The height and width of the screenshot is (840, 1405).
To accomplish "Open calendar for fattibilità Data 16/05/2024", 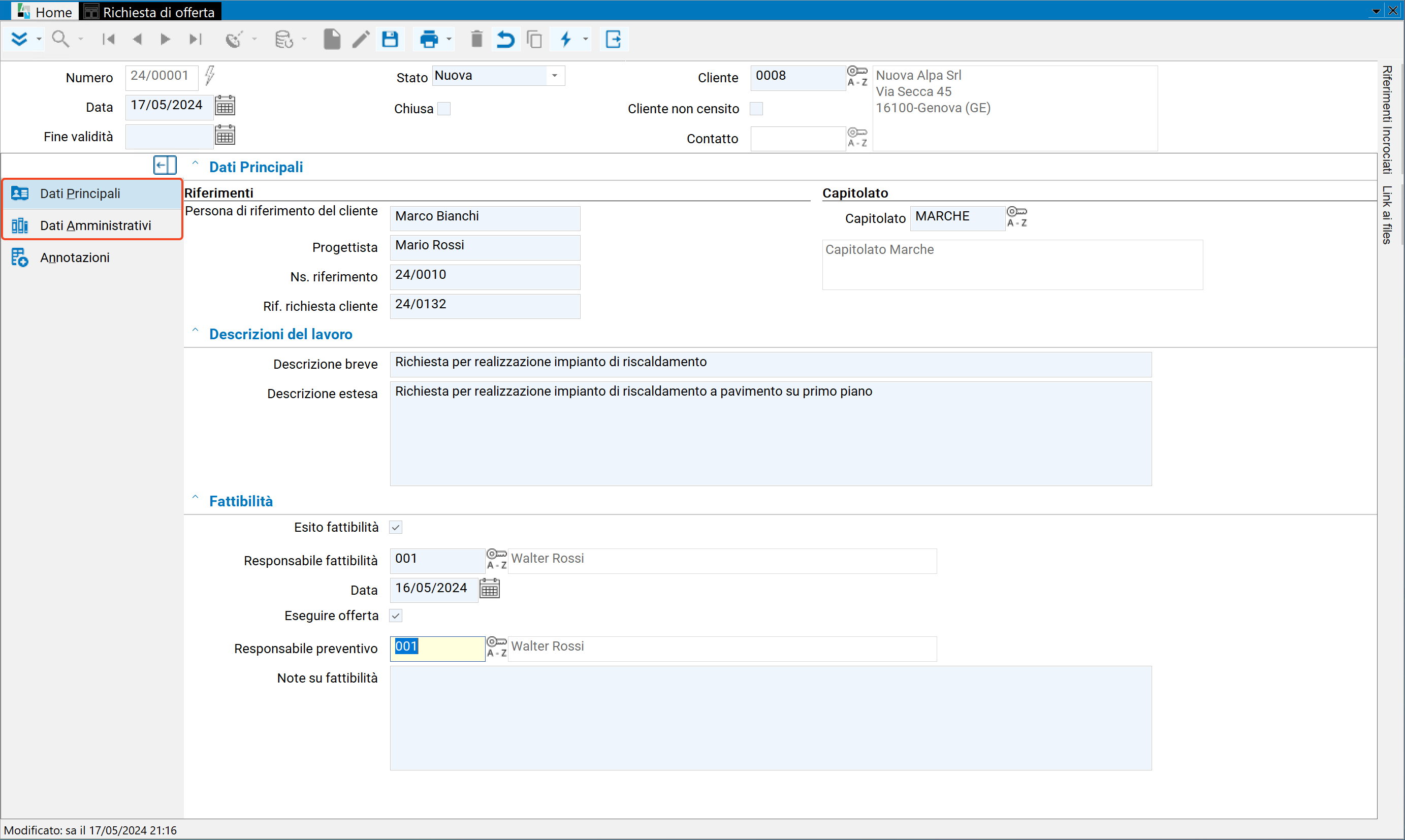I will [490, 588].
